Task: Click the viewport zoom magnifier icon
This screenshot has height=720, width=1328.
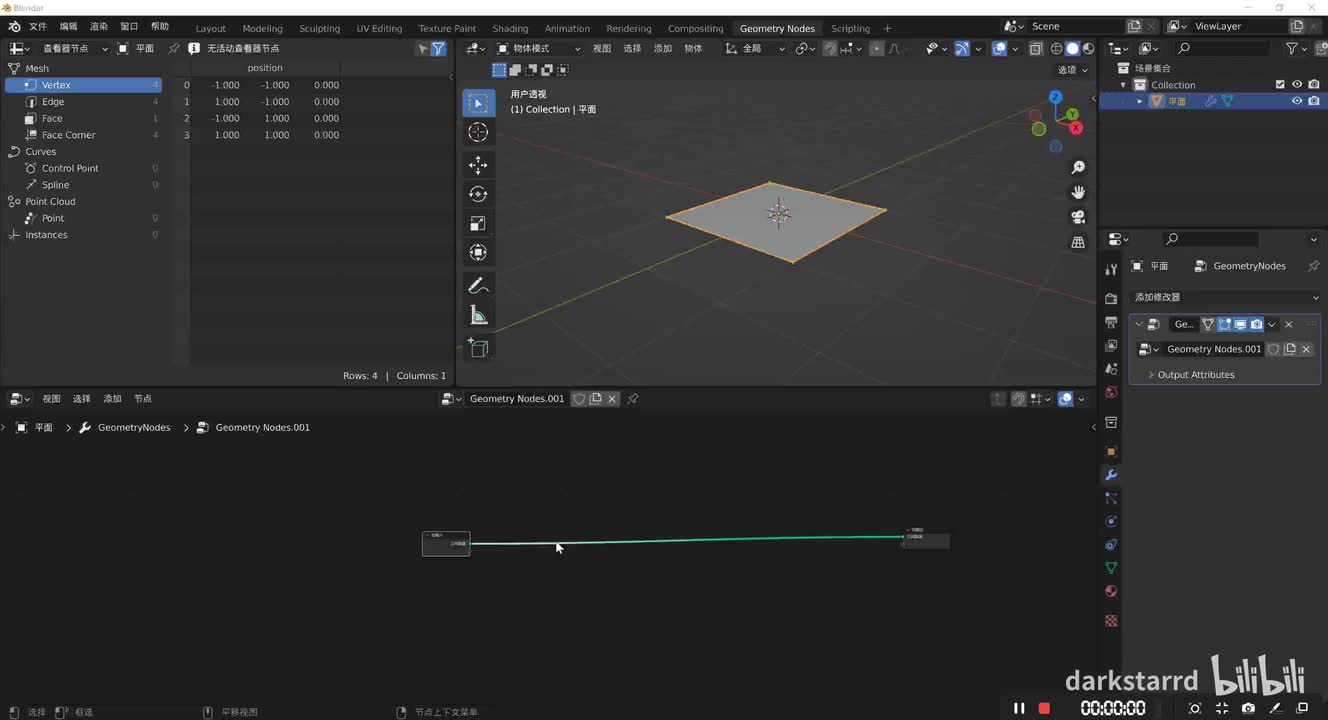Action: (1078, 167)
